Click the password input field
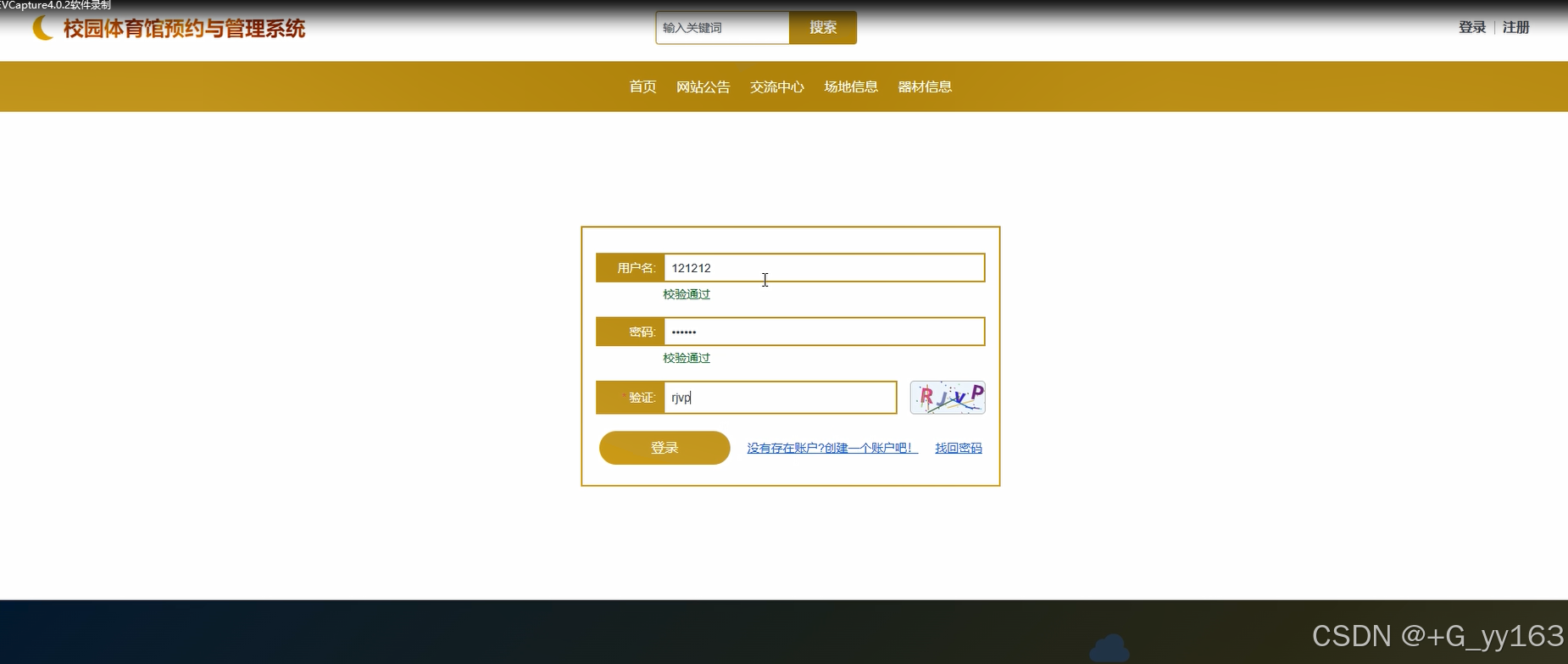This screenshot has height=664, width=1568. click(824, 332)
